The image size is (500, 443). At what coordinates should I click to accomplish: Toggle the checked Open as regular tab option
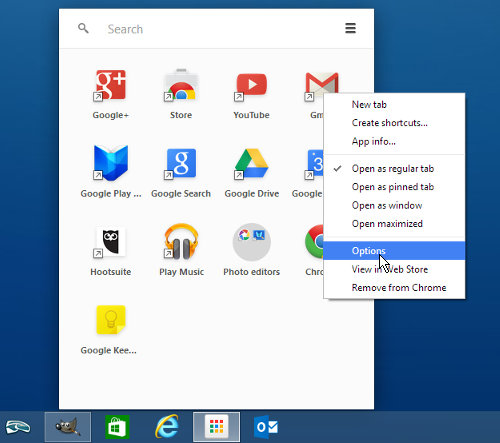pyautogui.click(x=394, y=169)
